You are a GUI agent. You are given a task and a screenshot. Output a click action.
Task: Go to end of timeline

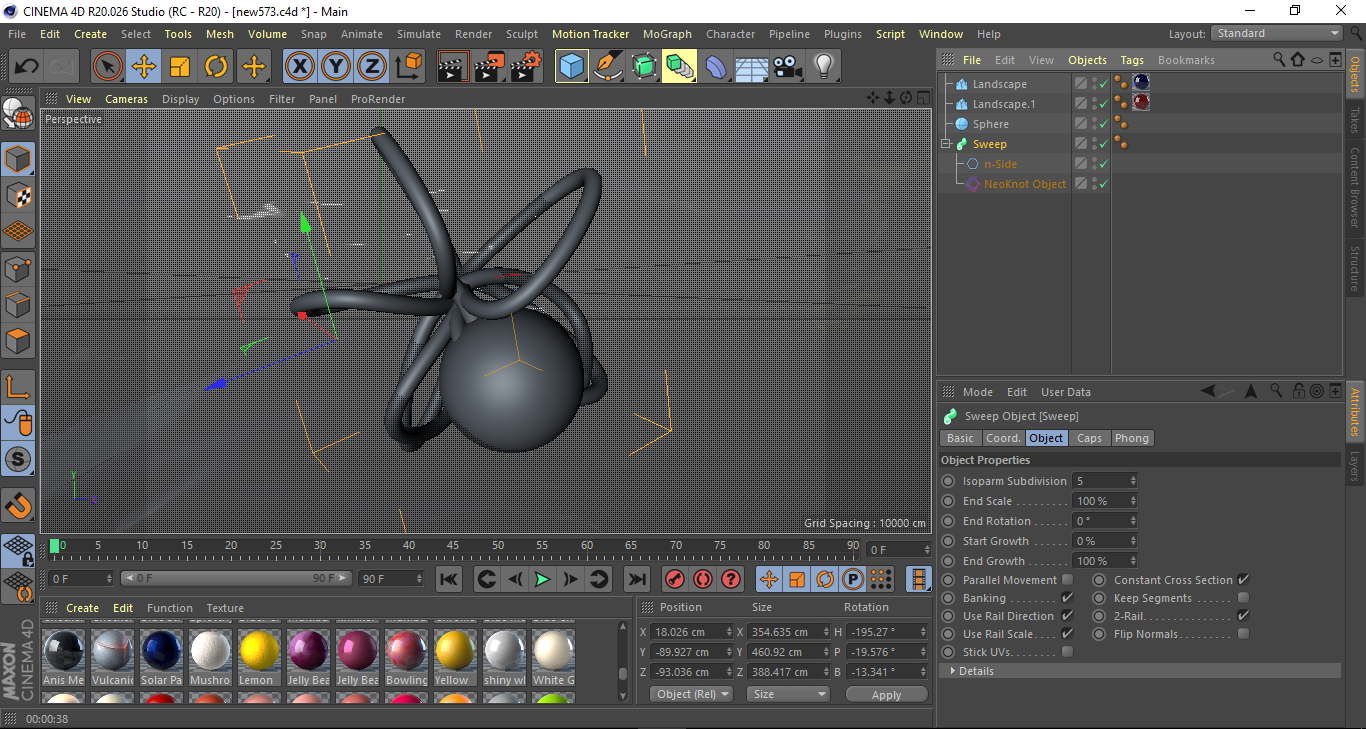click(636, 579)
